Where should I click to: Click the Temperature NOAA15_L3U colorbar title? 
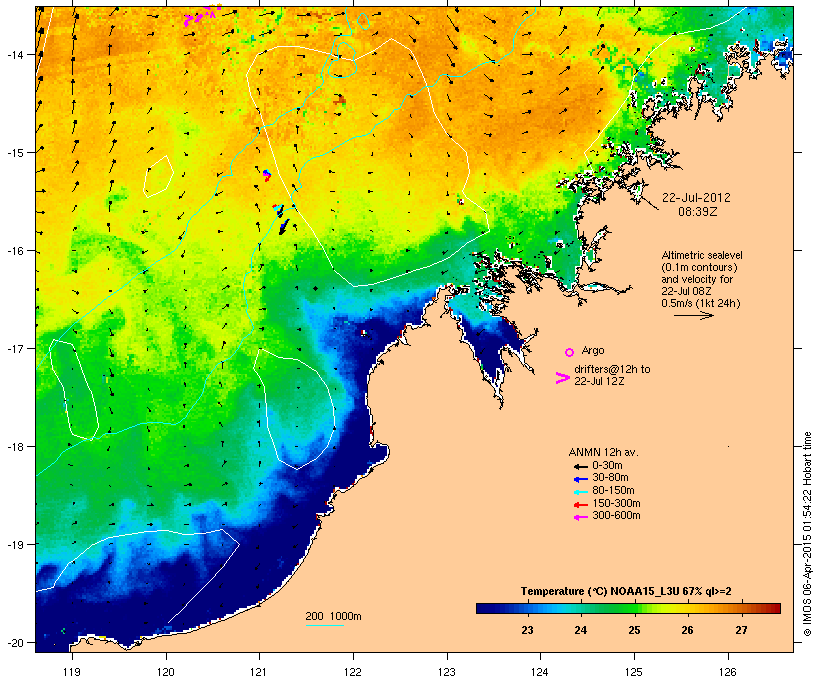(626, 592)
